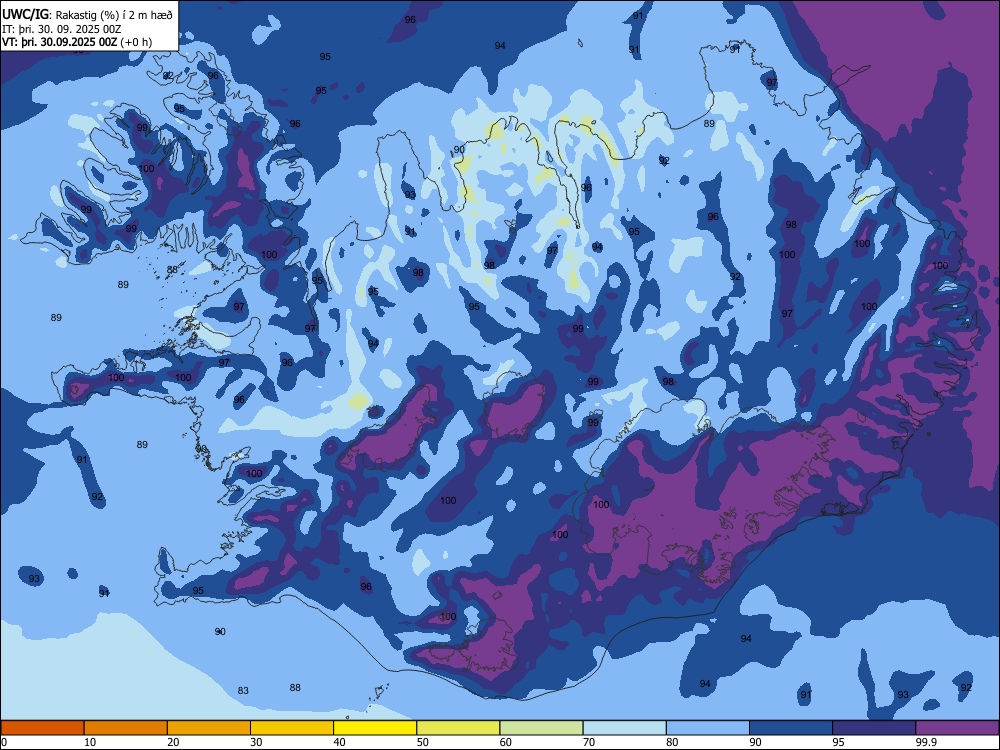This screenshot has width=1000, height=750.
Task: Click the '83' humidity value on the map
Action: coord(243,691)
